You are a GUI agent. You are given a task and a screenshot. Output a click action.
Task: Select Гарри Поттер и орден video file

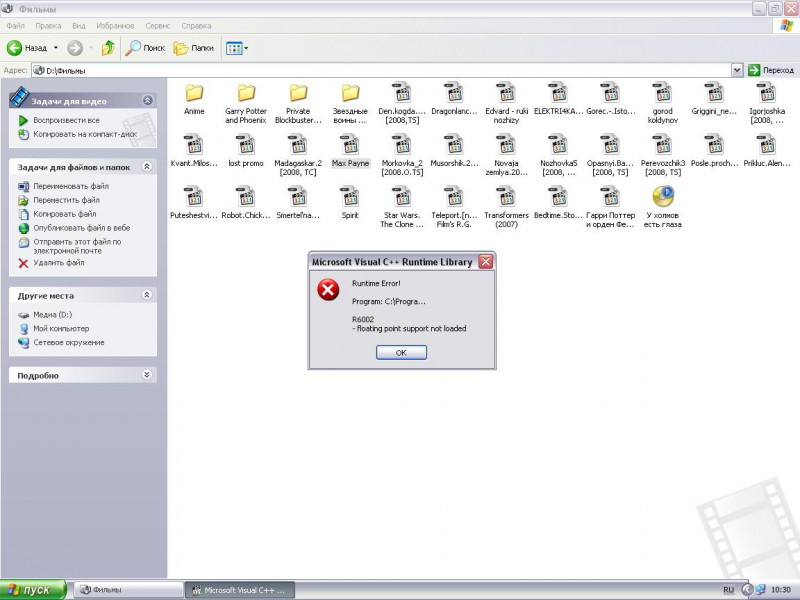pyautogui.click(x=610, y=207)
